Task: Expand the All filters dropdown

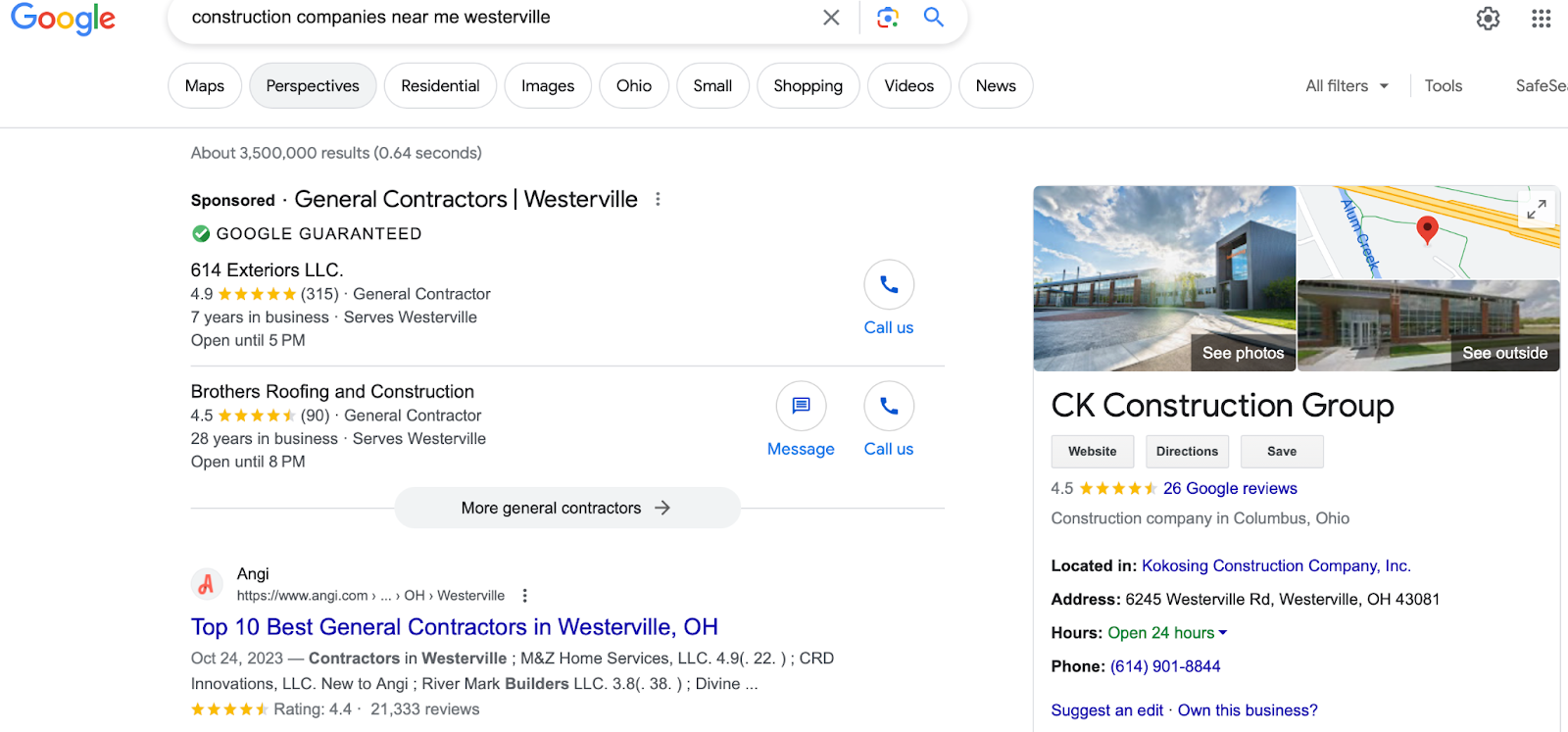Action: click(x=1347, y=86)
